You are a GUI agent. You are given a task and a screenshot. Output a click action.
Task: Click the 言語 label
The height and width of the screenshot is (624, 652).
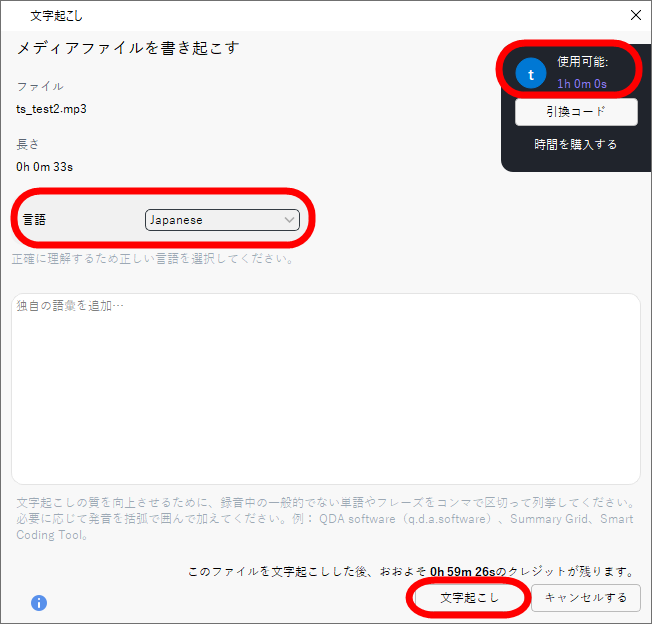coord(34,220)
